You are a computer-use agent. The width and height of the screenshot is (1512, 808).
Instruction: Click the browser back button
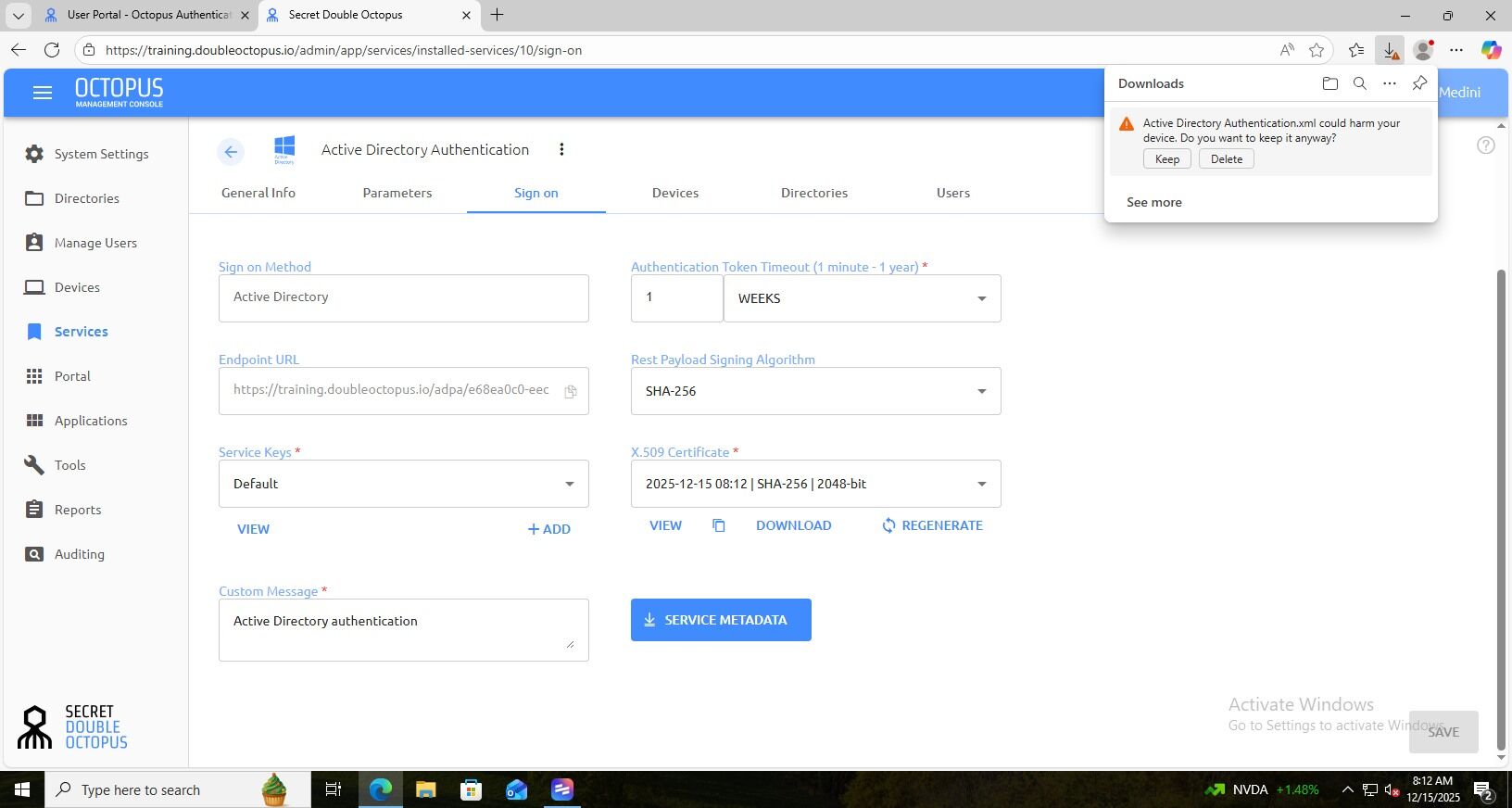click(x=19, y=50)
